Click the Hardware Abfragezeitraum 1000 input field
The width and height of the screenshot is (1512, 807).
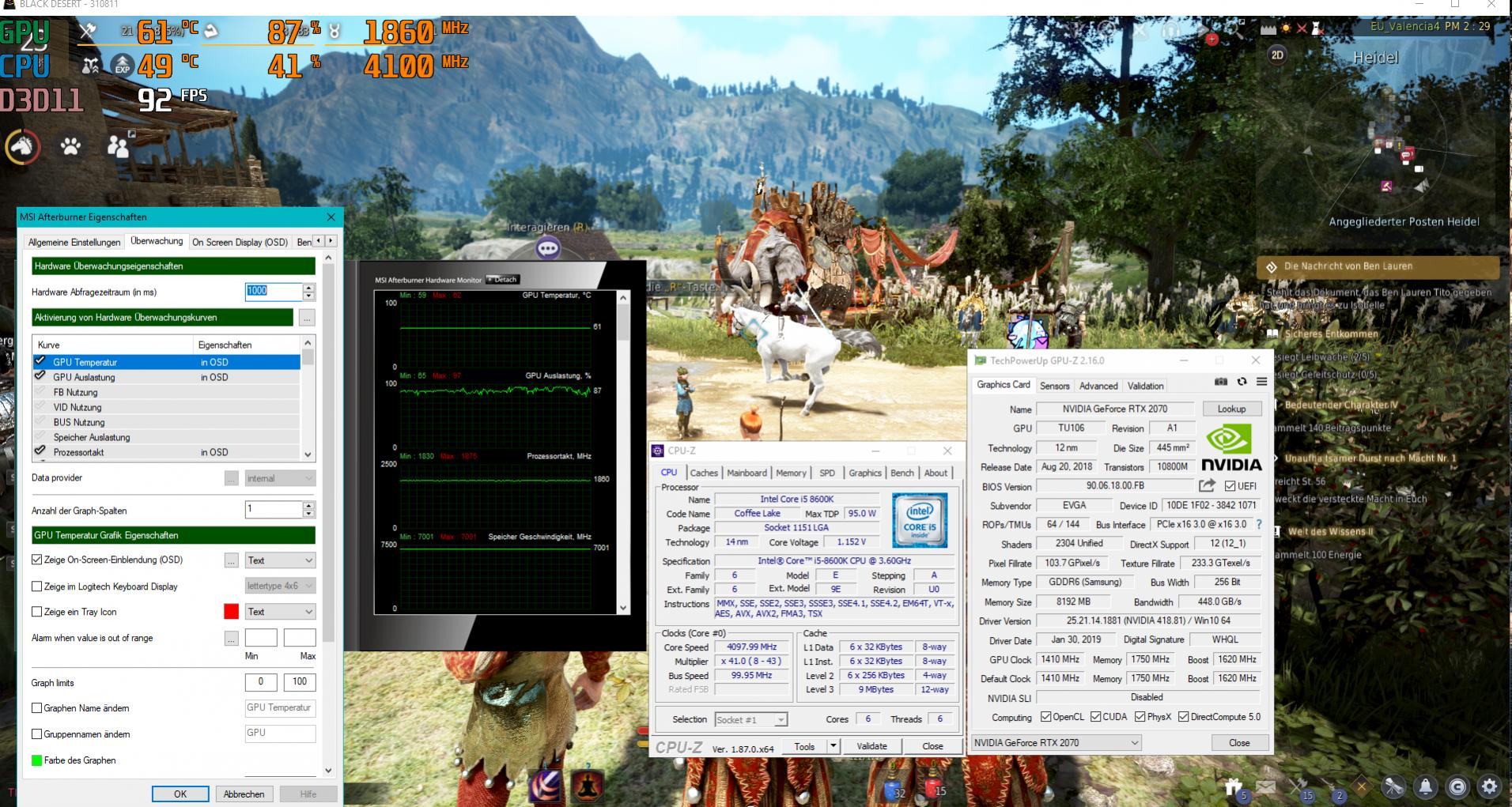click(274, 292)
